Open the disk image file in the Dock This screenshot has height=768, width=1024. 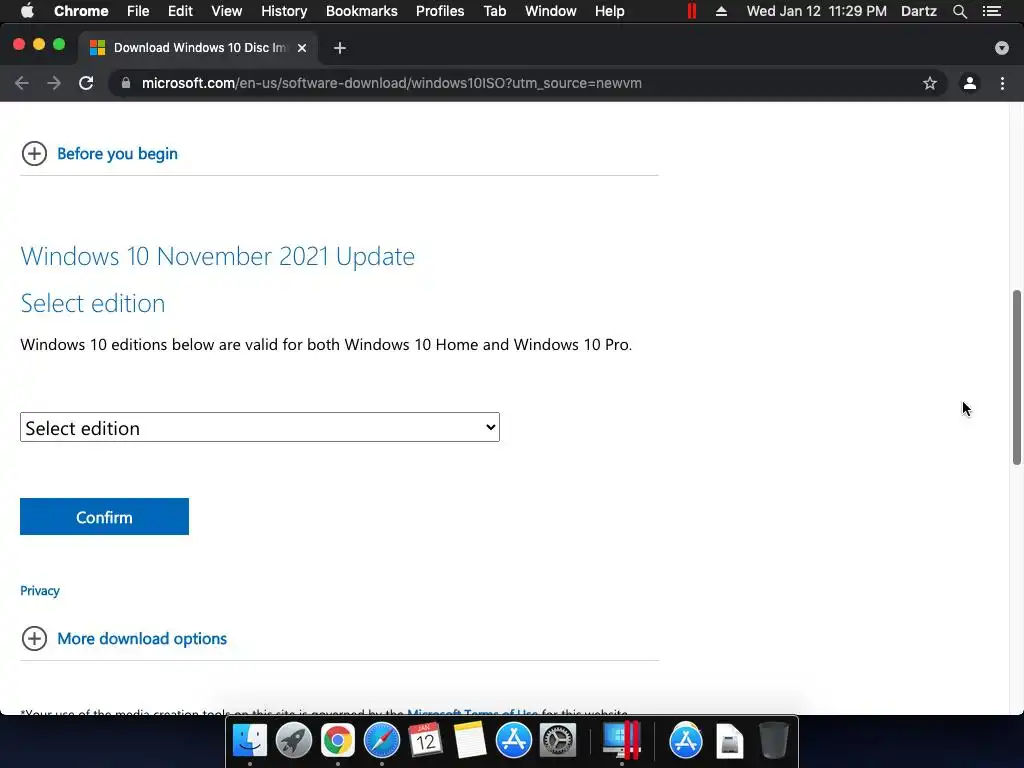[729, 741]
